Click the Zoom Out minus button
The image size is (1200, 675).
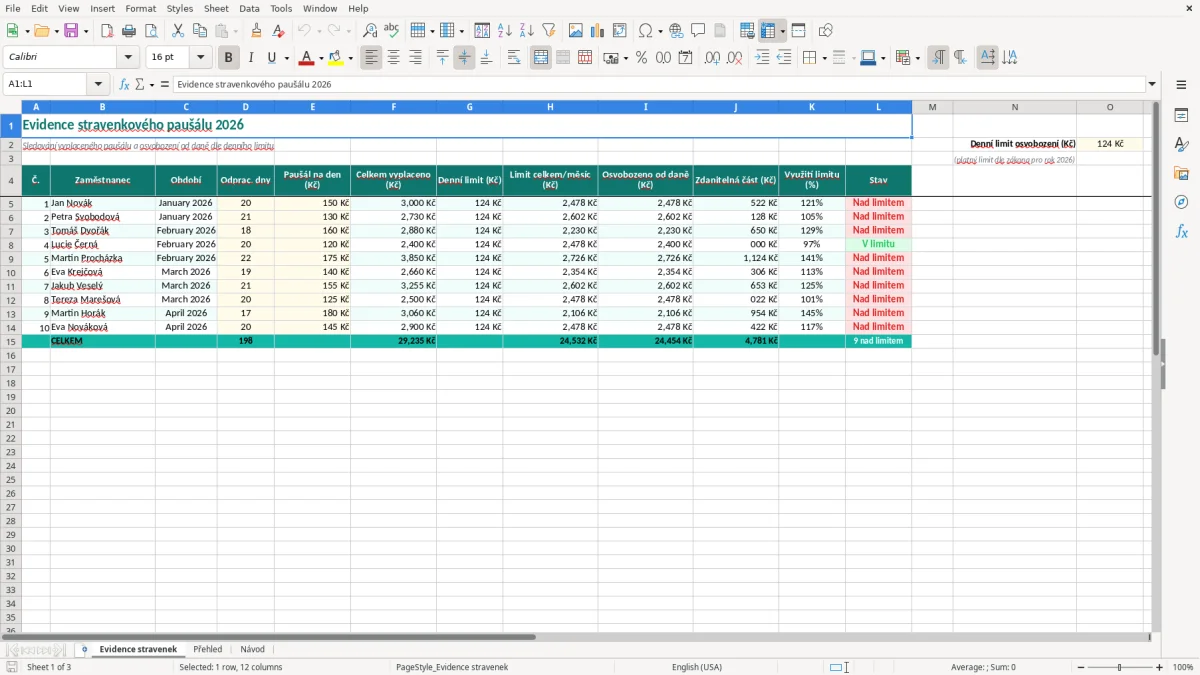coord(1081,667)
